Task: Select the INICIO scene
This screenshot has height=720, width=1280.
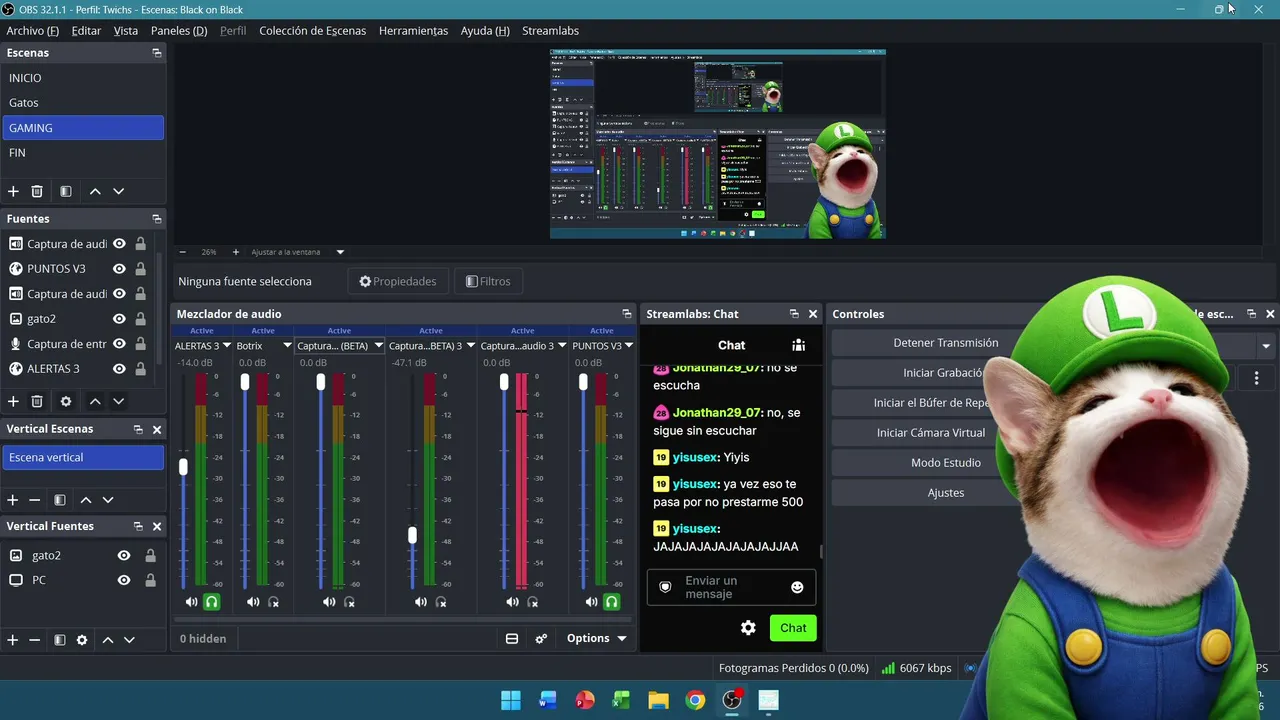Action: coord(83,78)
